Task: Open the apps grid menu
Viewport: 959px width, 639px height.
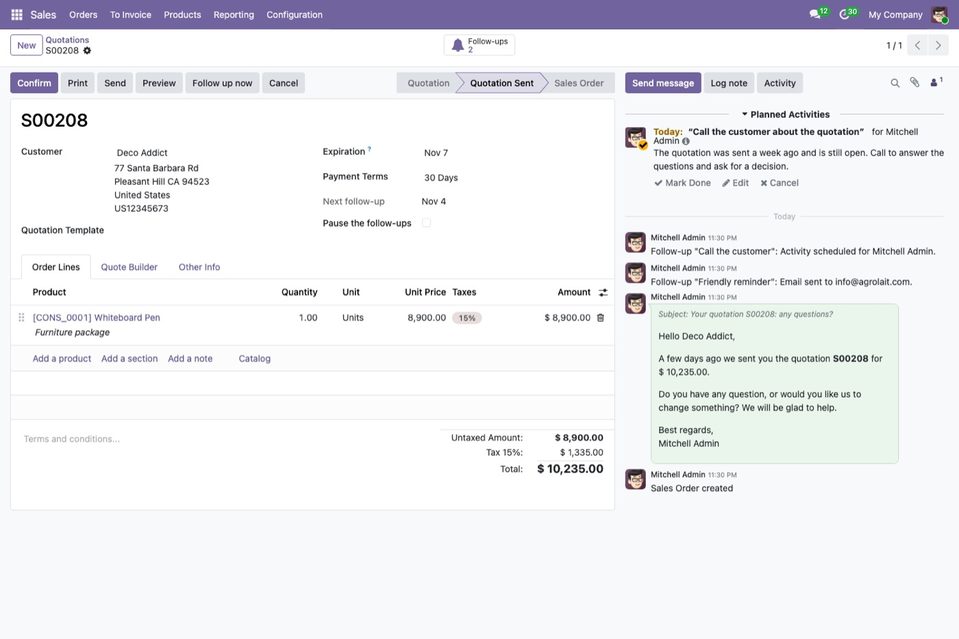Action: (x=17, y=15)
